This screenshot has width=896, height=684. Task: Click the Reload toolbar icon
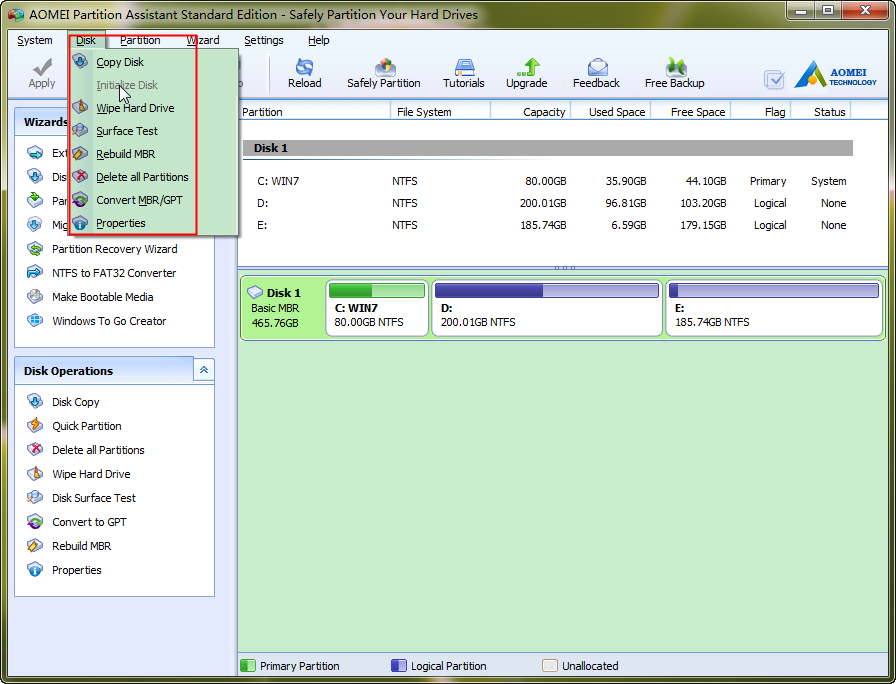(x=305, y=66)
